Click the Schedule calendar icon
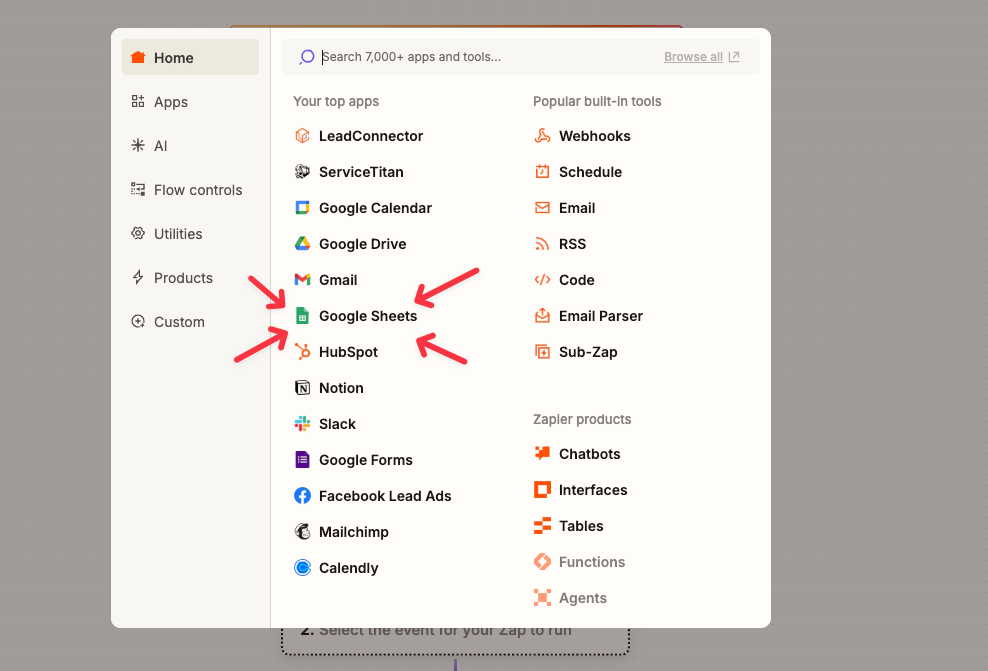Viewport: 988px width, 671px height. [x=543, y=171]
